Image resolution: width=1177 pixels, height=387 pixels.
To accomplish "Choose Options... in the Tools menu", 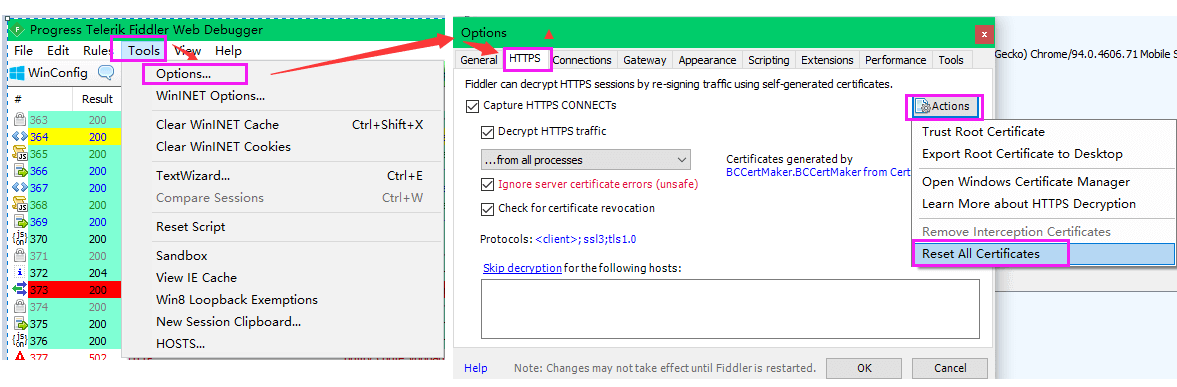I will 183,74.
